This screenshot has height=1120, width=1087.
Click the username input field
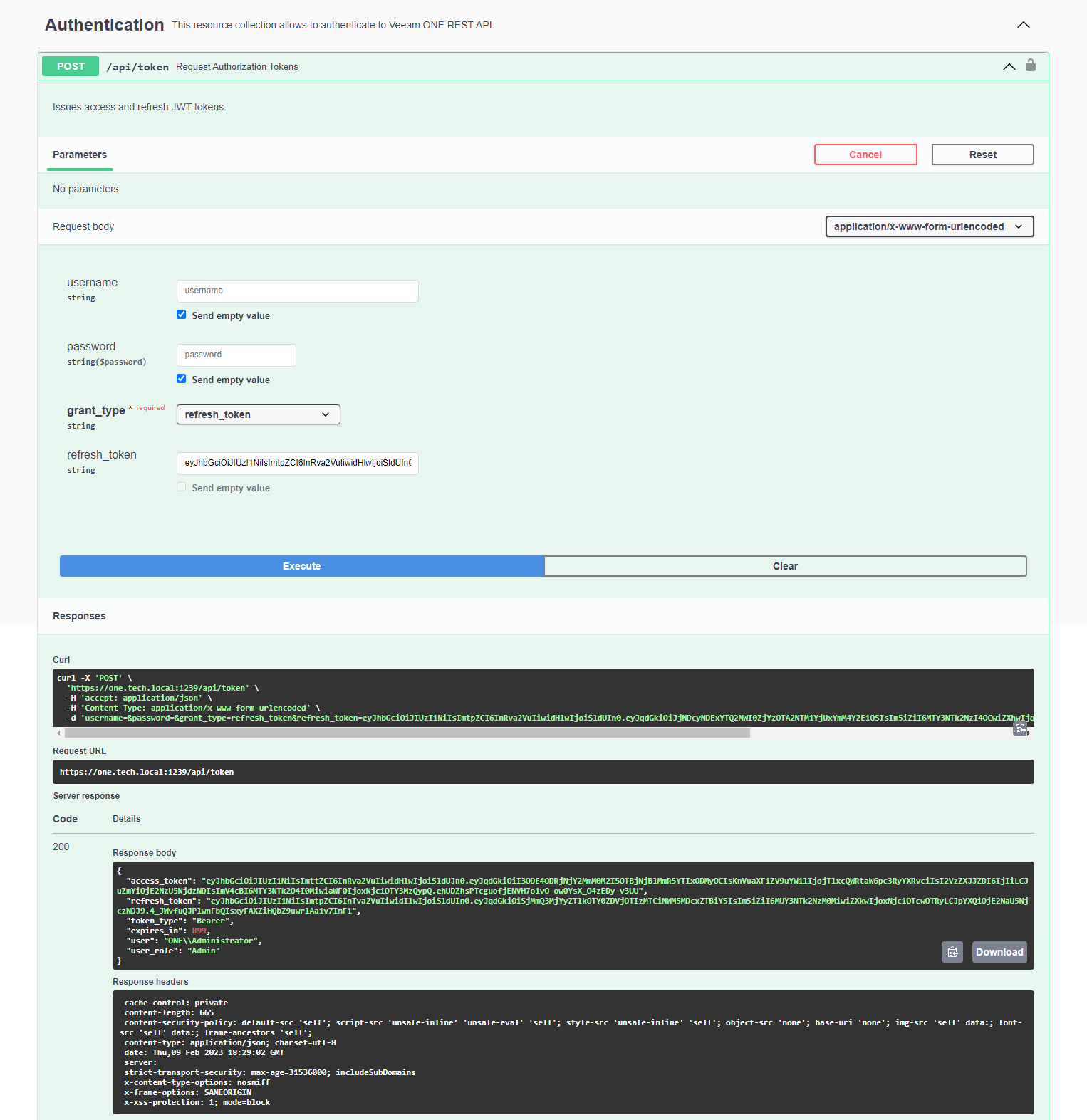tap(297, 291)
